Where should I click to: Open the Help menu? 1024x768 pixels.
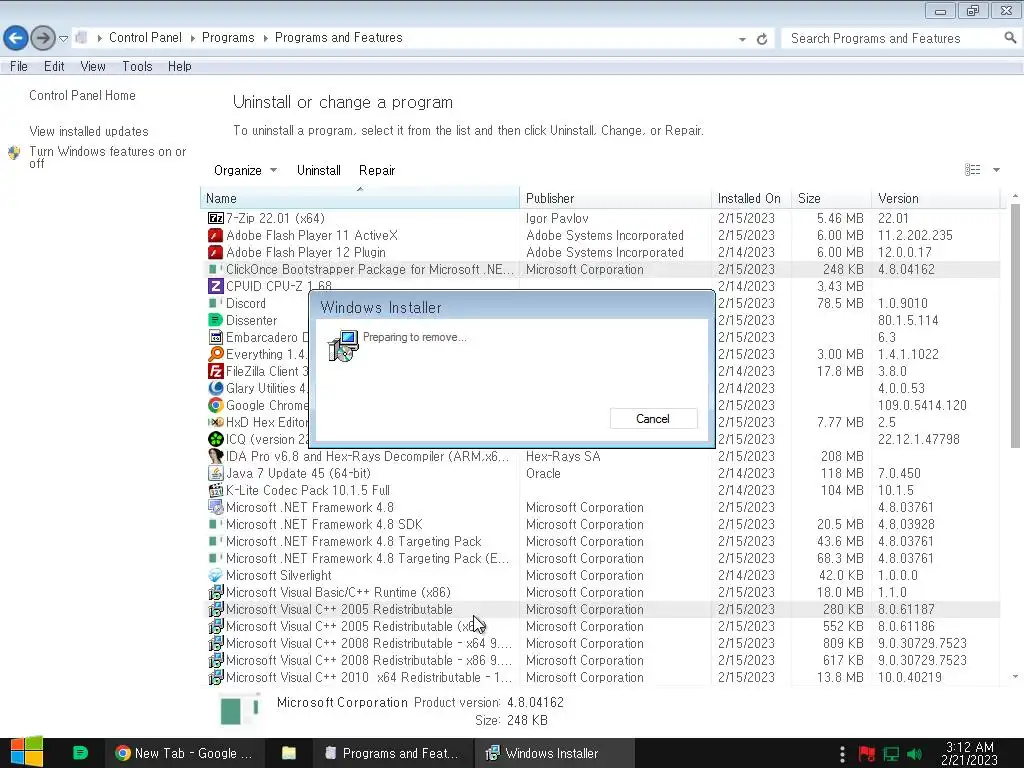point(180,66)
